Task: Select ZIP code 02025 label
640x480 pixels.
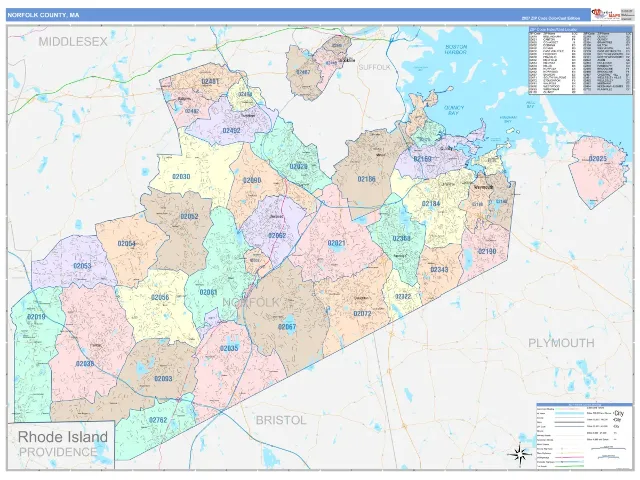Action: point(598,158)
